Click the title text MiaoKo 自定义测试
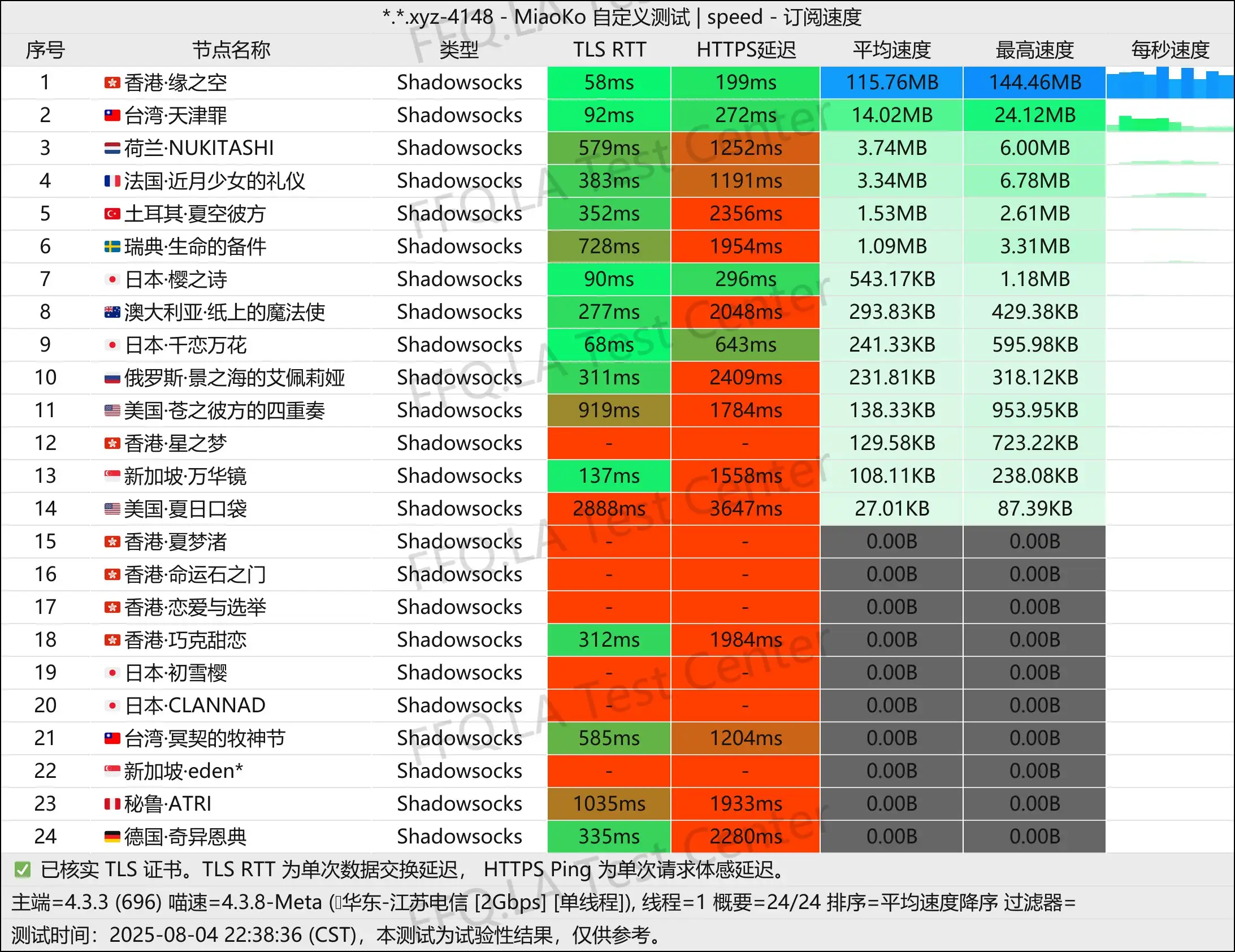The height and width of the screenshot is (952, 1235). coord(601,17)
